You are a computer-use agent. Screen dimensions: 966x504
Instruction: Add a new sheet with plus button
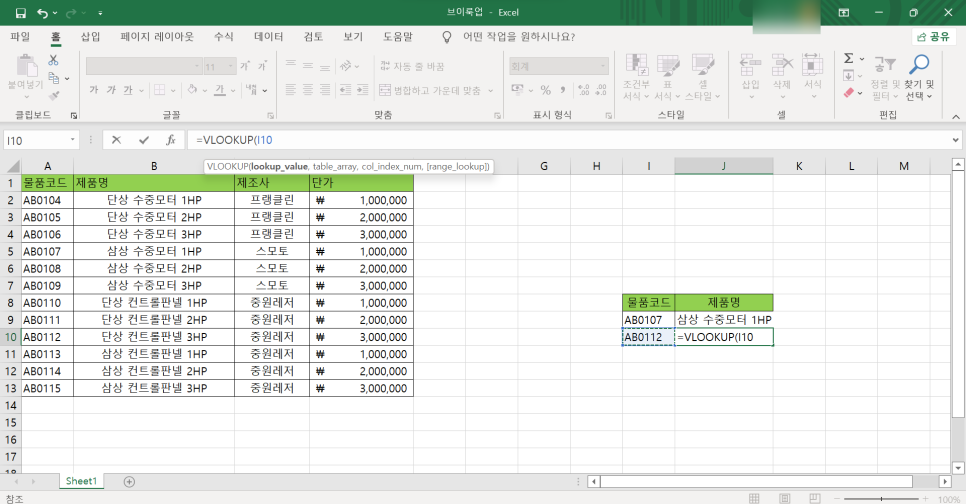tap(129, 482)
